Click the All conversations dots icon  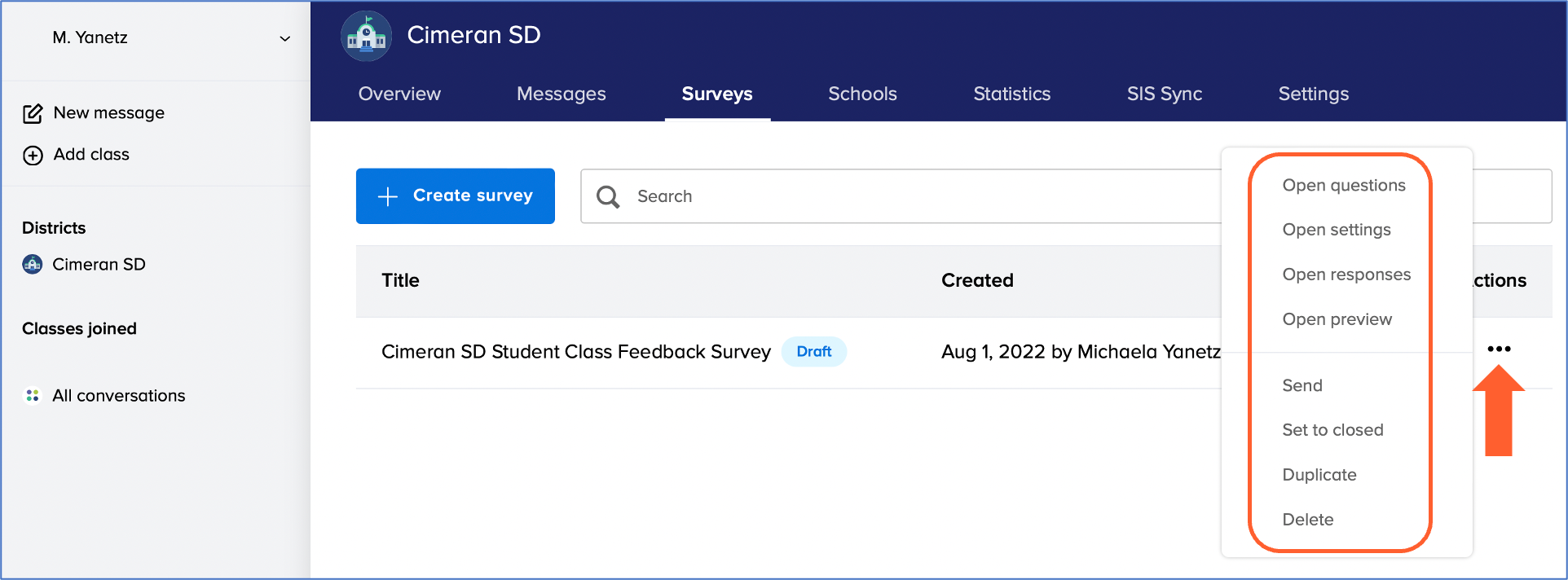point(33,395)
